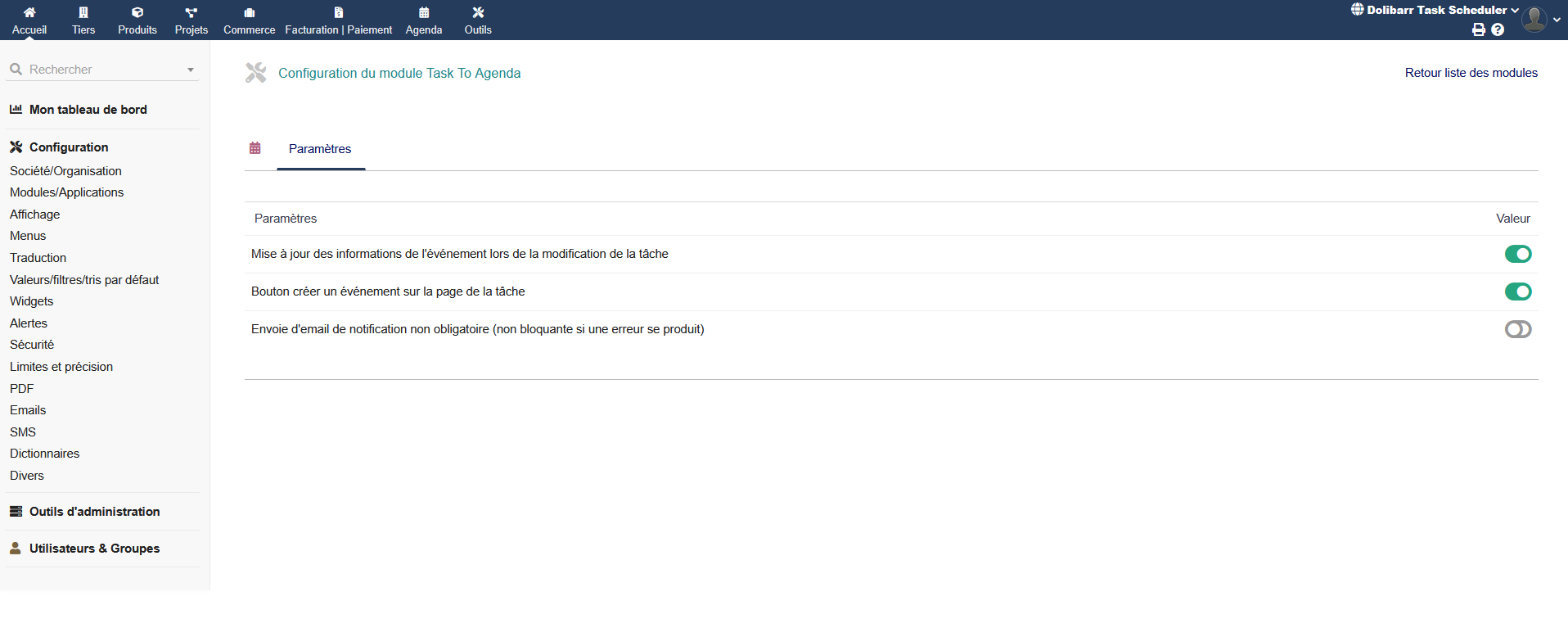Image resolution: width=1568 pixels, height=637 pixels.
Task: Open the Produits cube icon
Action: click(137, 12)
